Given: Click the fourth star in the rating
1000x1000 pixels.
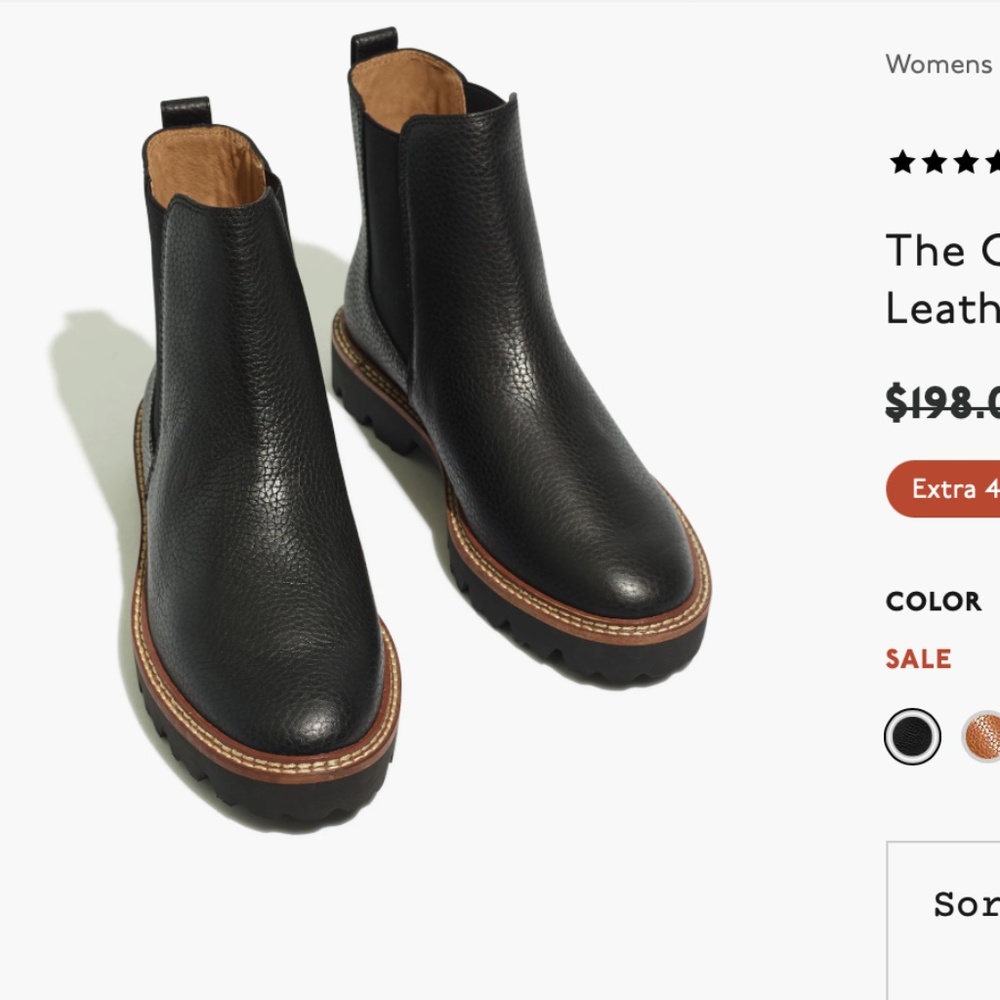Looking at the screenshot, I should (995, 160).
